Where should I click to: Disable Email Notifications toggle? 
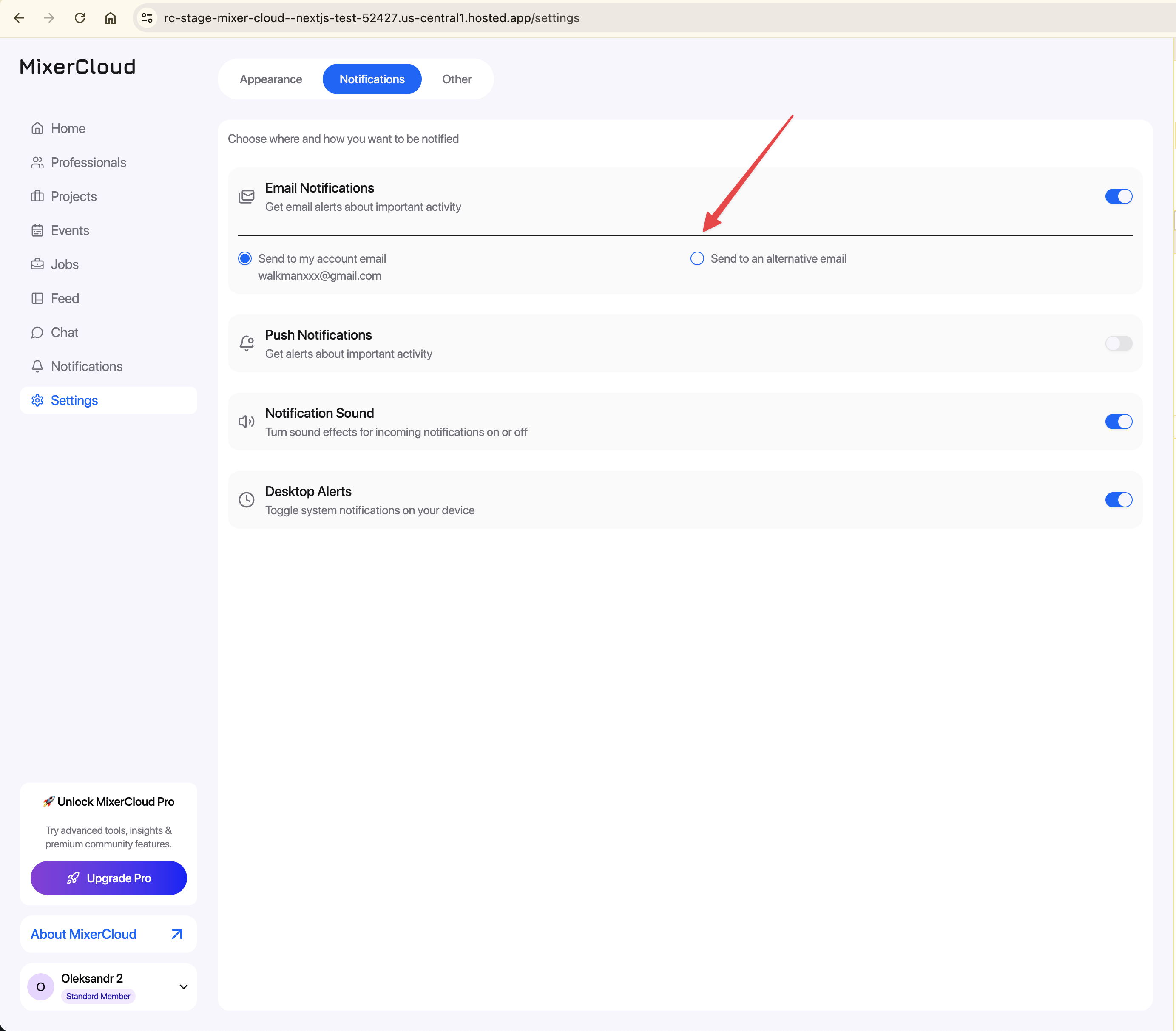(x=1118, y=197)
